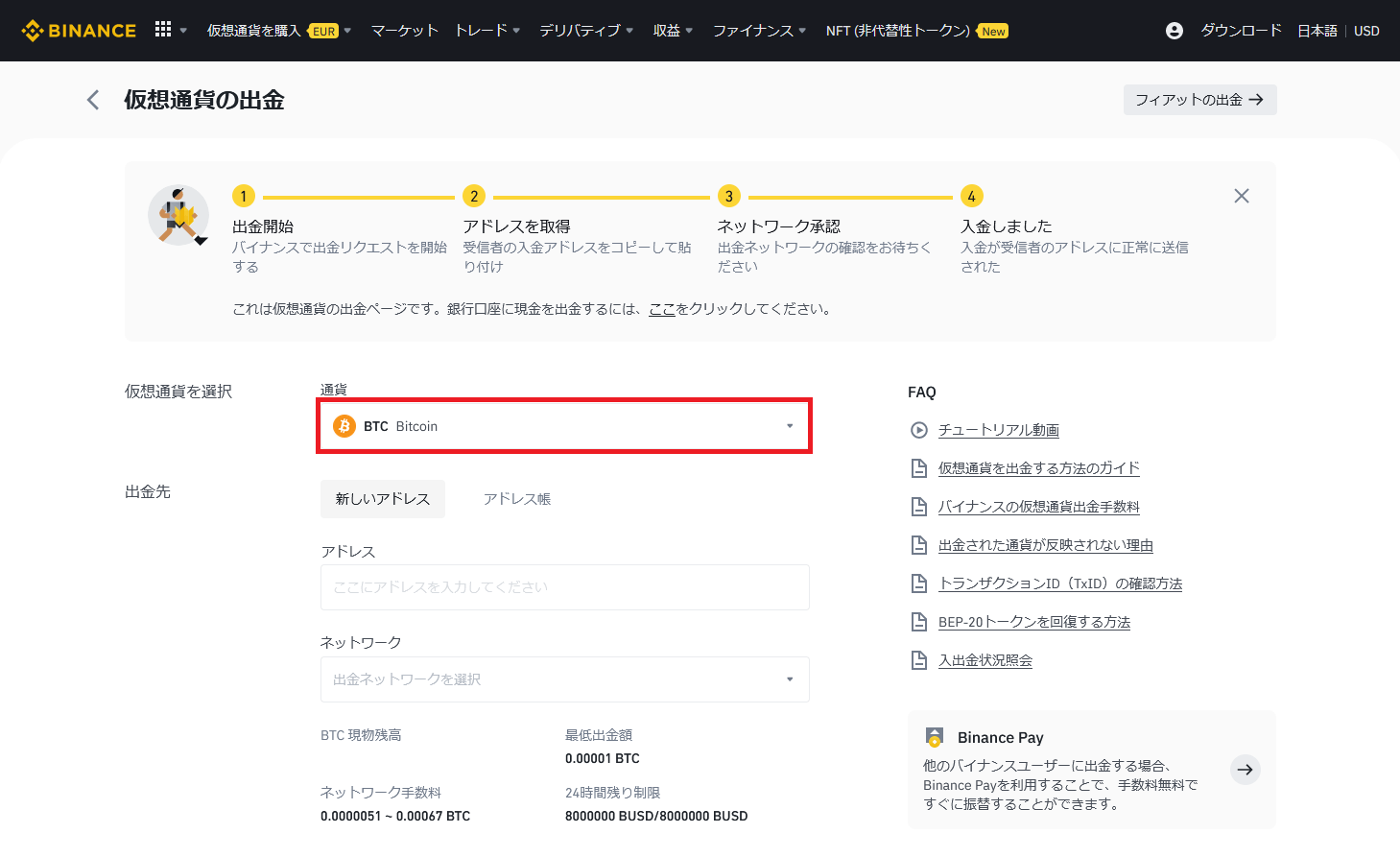Click the 8000000 BUSD/8000000 BUSD limit value

tap(656, 816)
